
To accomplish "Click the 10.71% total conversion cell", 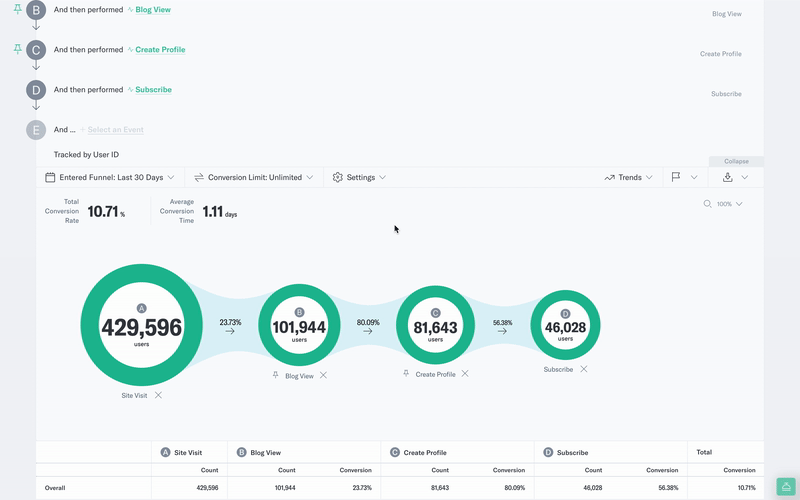I will tap(746, 488).
